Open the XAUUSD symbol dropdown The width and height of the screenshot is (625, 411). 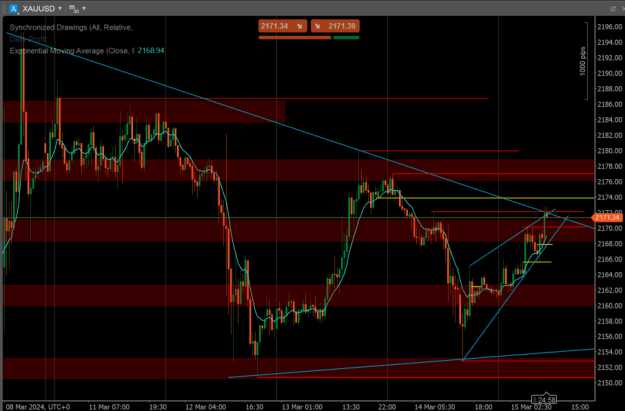point(60,8)
